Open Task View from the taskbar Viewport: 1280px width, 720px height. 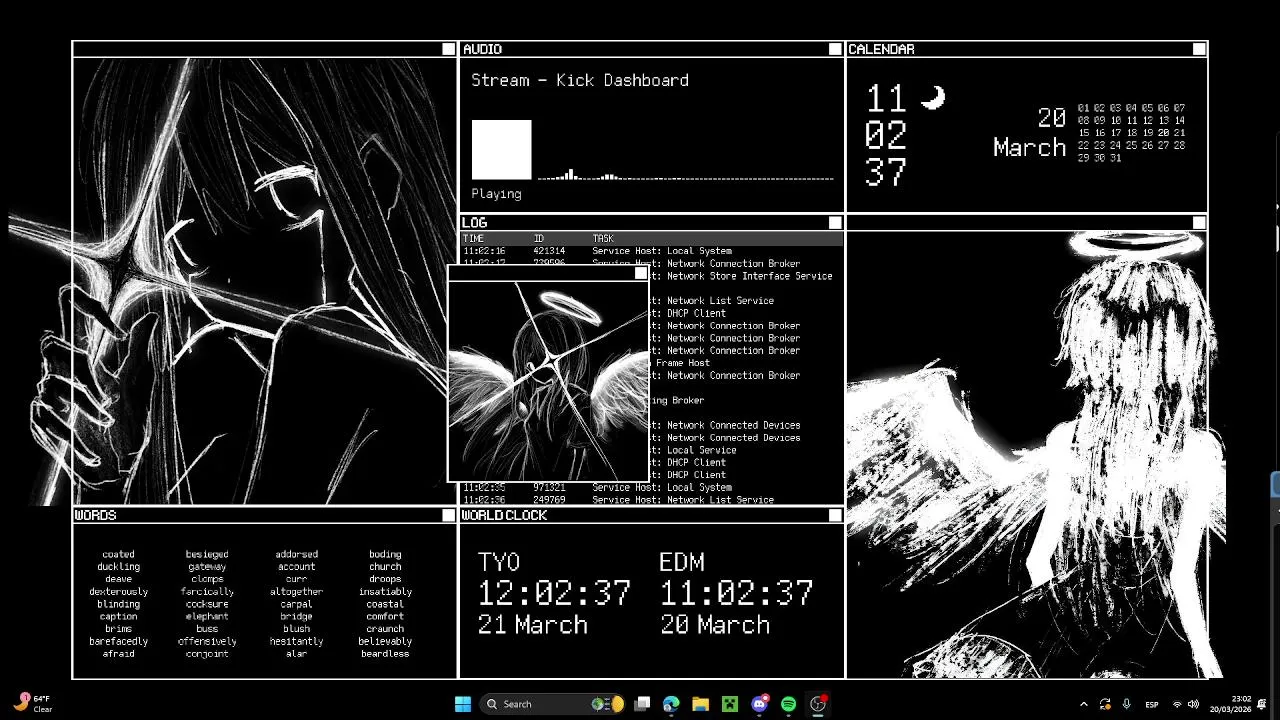coord(642,704)
